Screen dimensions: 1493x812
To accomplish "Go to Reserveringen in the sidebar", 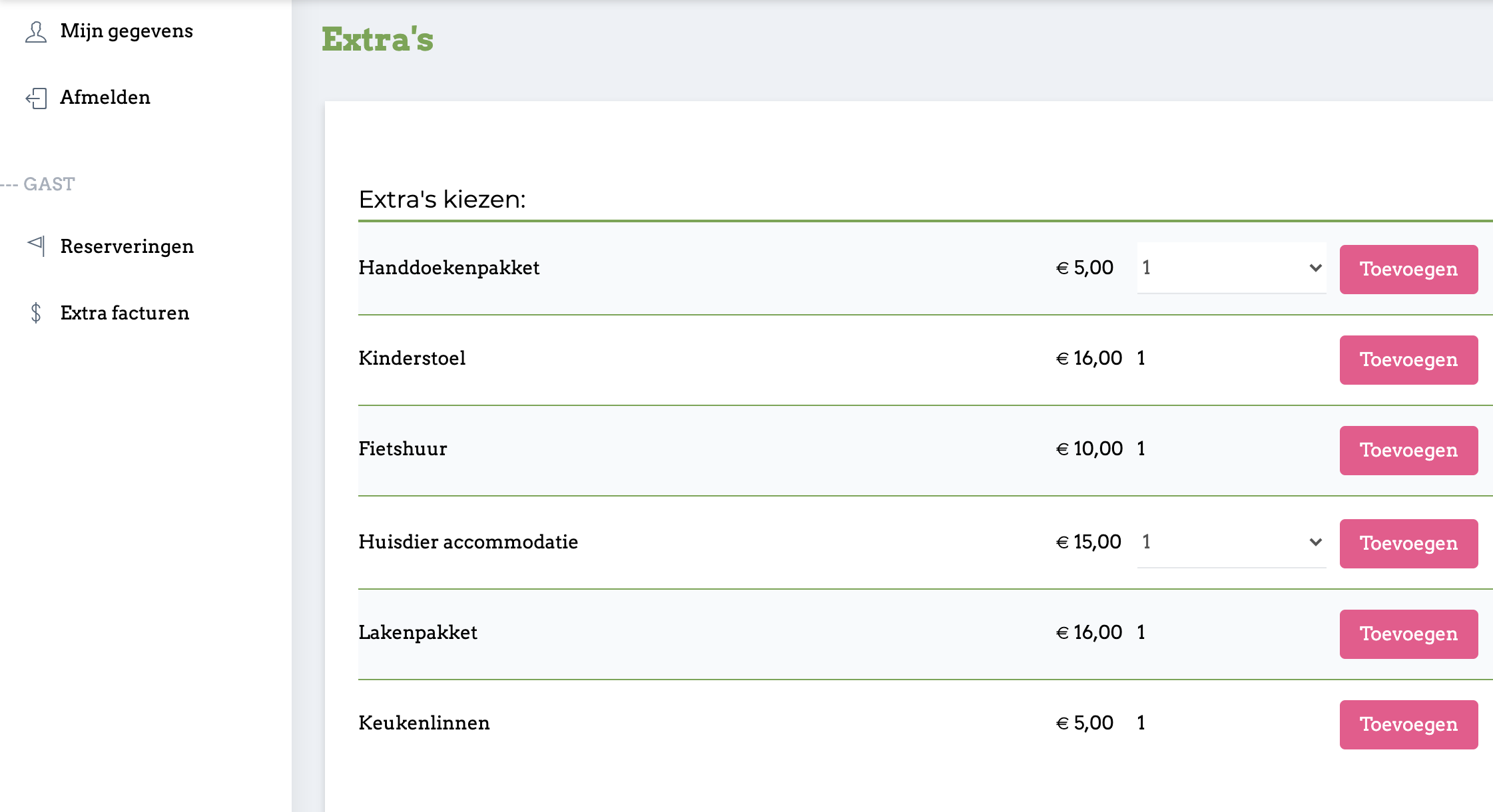I will click(127, 246).
